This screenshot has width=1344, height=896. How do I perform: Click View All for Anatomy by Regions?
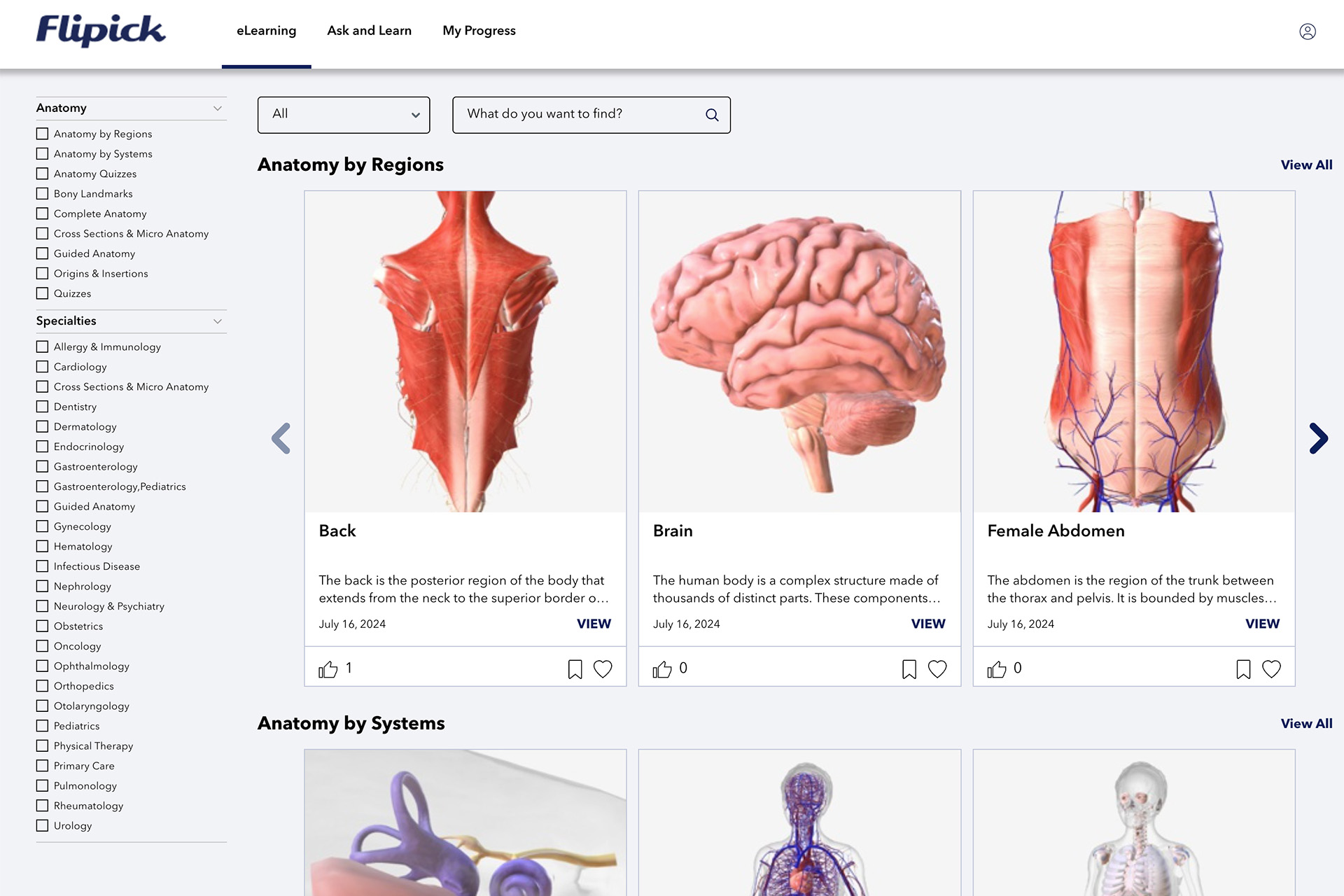(1306, 164)
